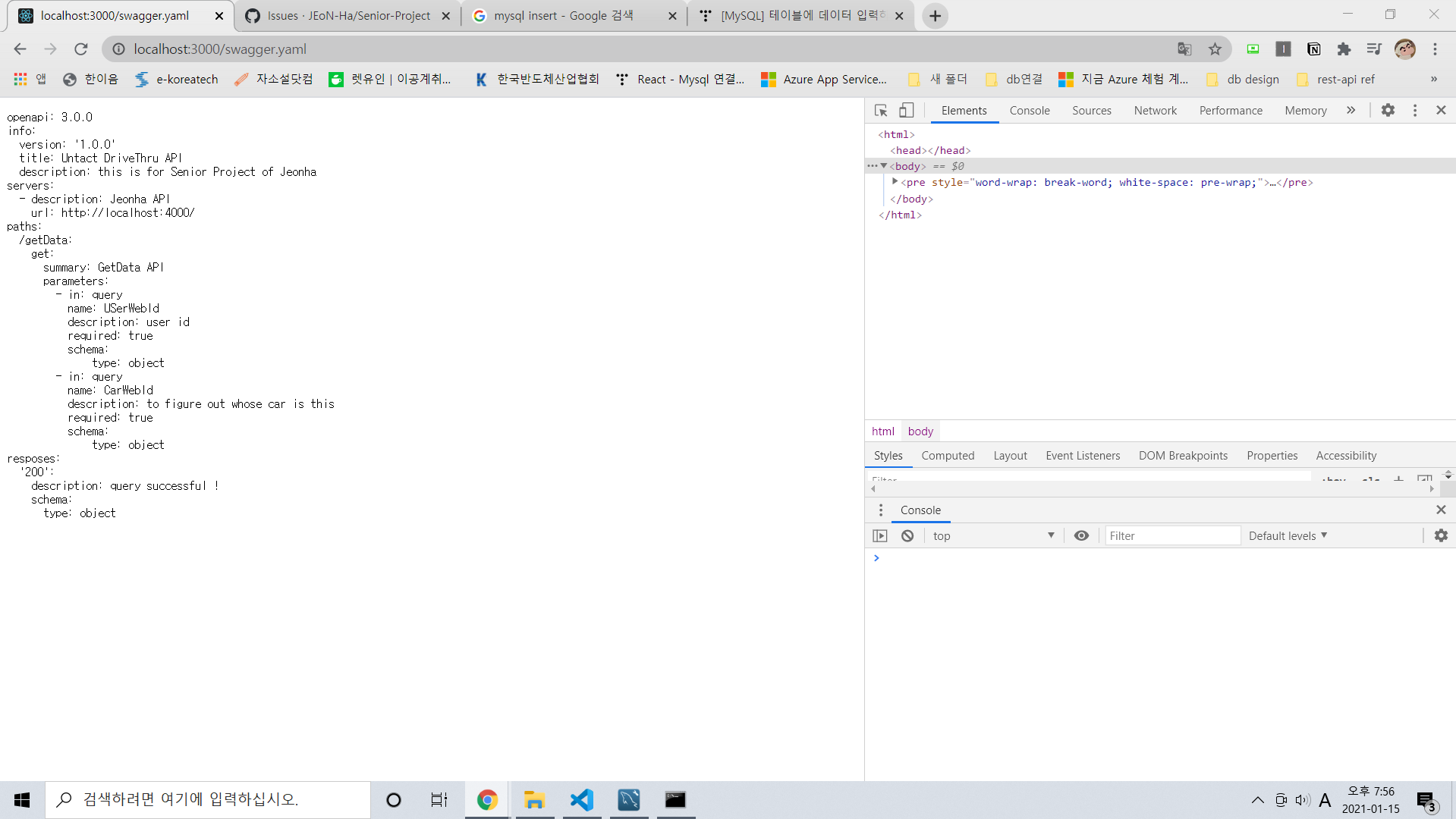Reload the swagger.yaml page
This screenshot has height=819, width=1456.
pyautogui.click(x=80, y=49)
